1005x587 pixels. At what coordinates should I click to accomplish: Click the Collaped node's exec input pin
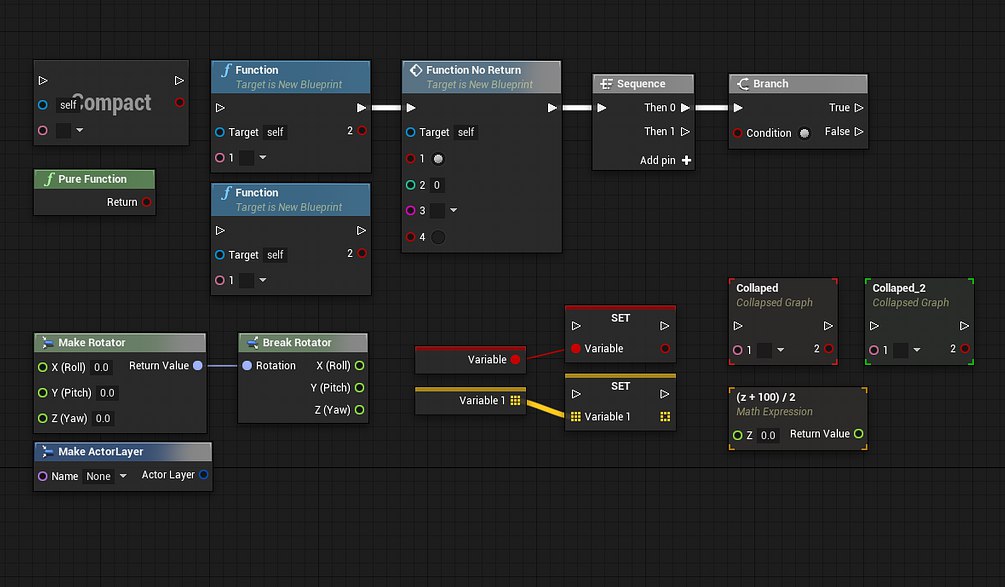point(738,326)
